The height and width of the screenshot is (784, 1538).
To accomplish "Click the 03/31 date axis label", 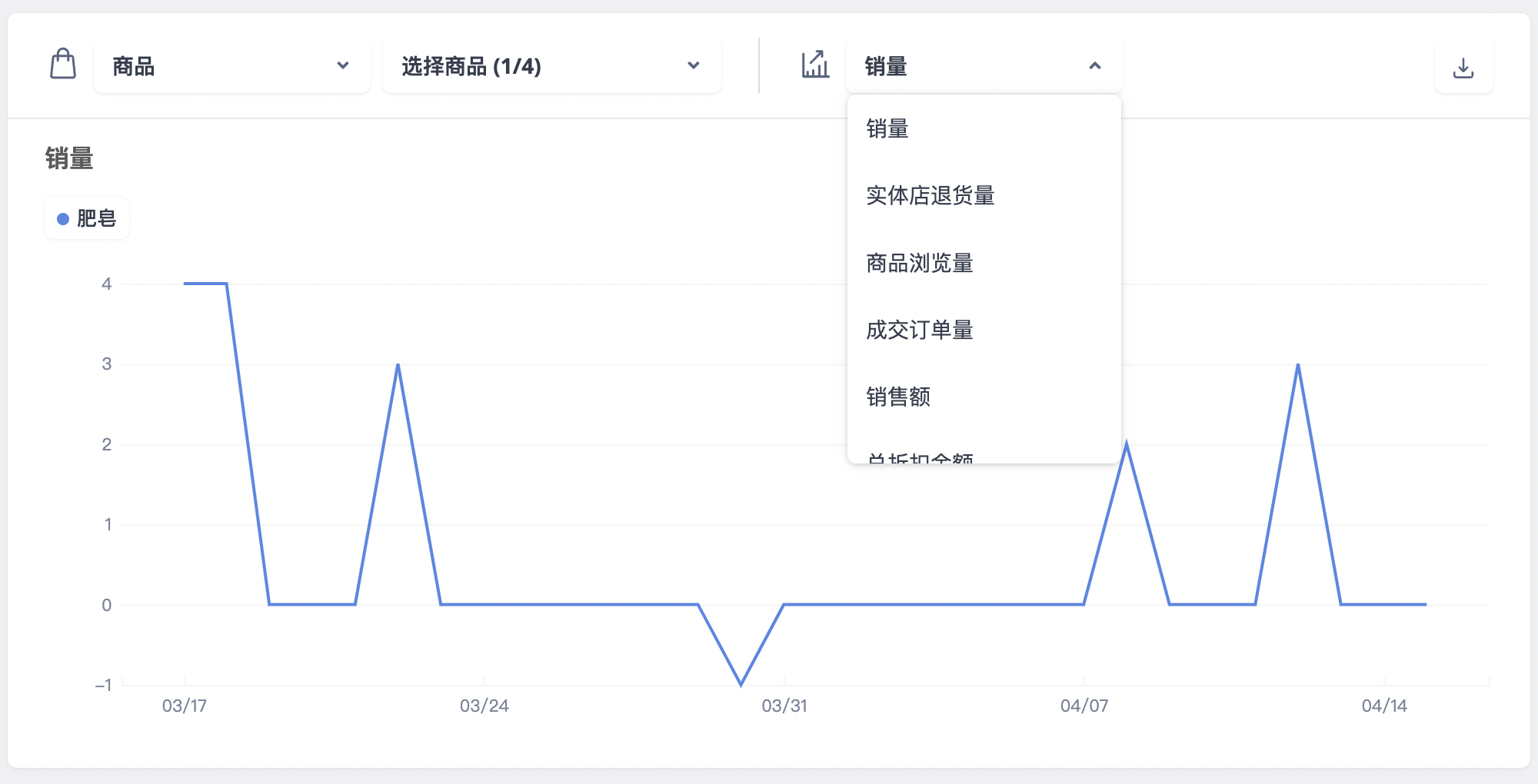I will click(x=784, y=706).
